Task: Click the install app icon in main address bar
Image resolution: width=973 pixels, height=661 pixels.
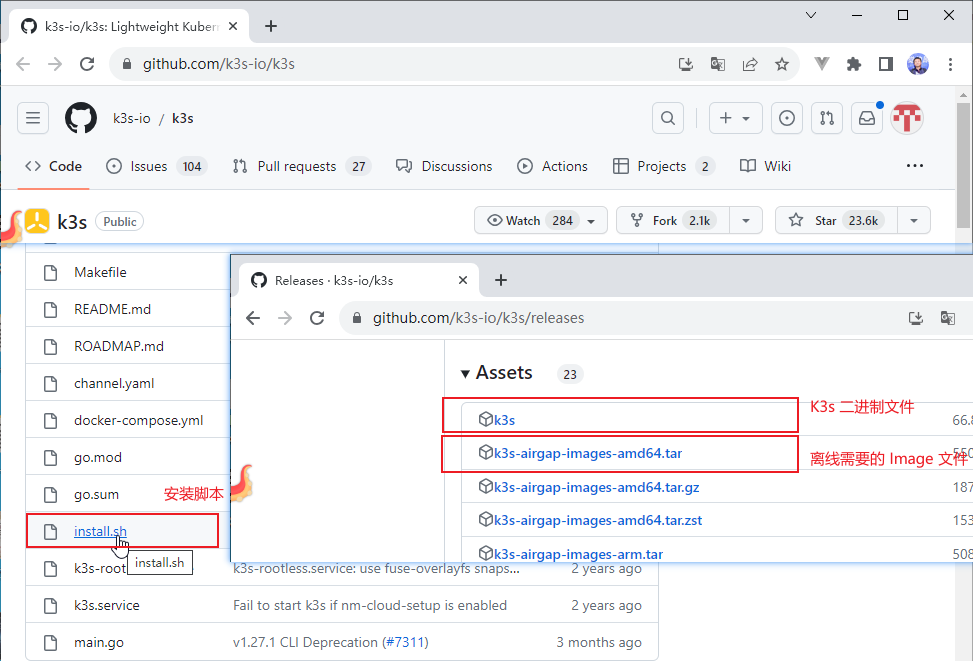Action: point(686,64)
